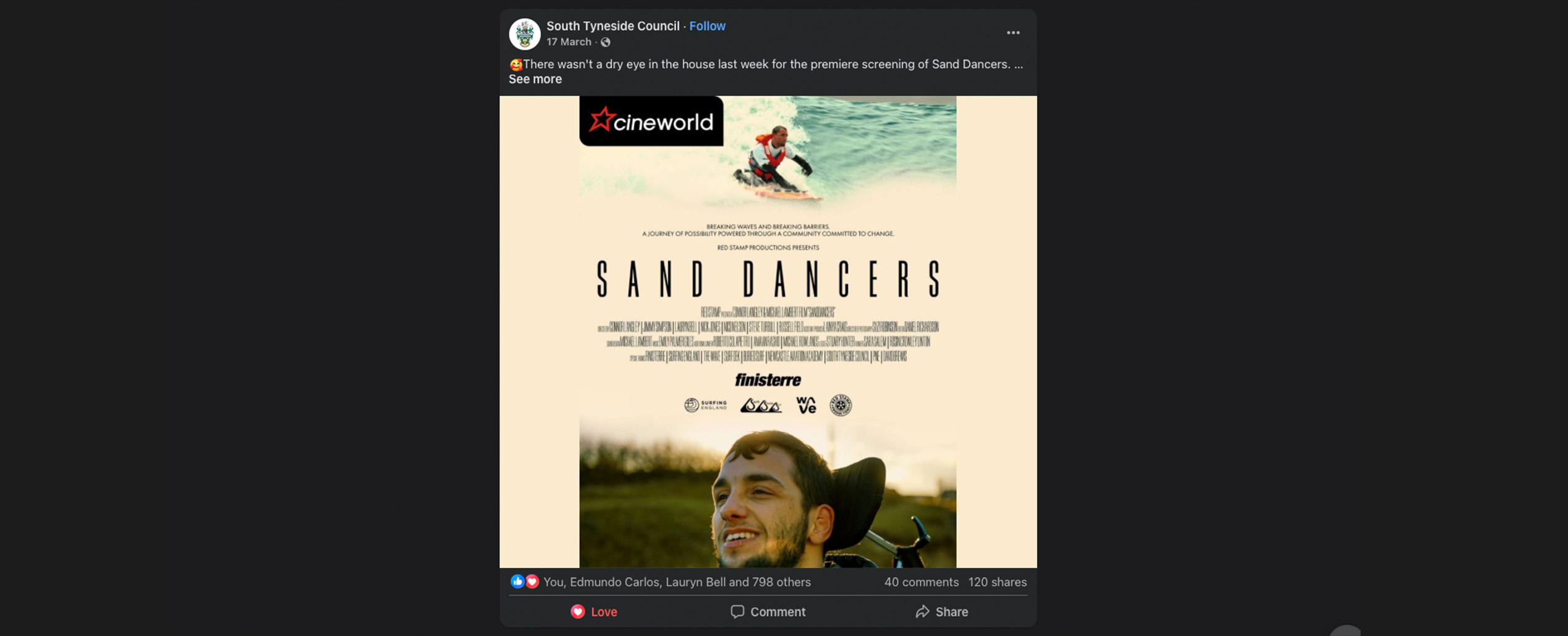Open South Tyneside Council profile picture
Screen dimensions: 1568x636
pos(524,33)
